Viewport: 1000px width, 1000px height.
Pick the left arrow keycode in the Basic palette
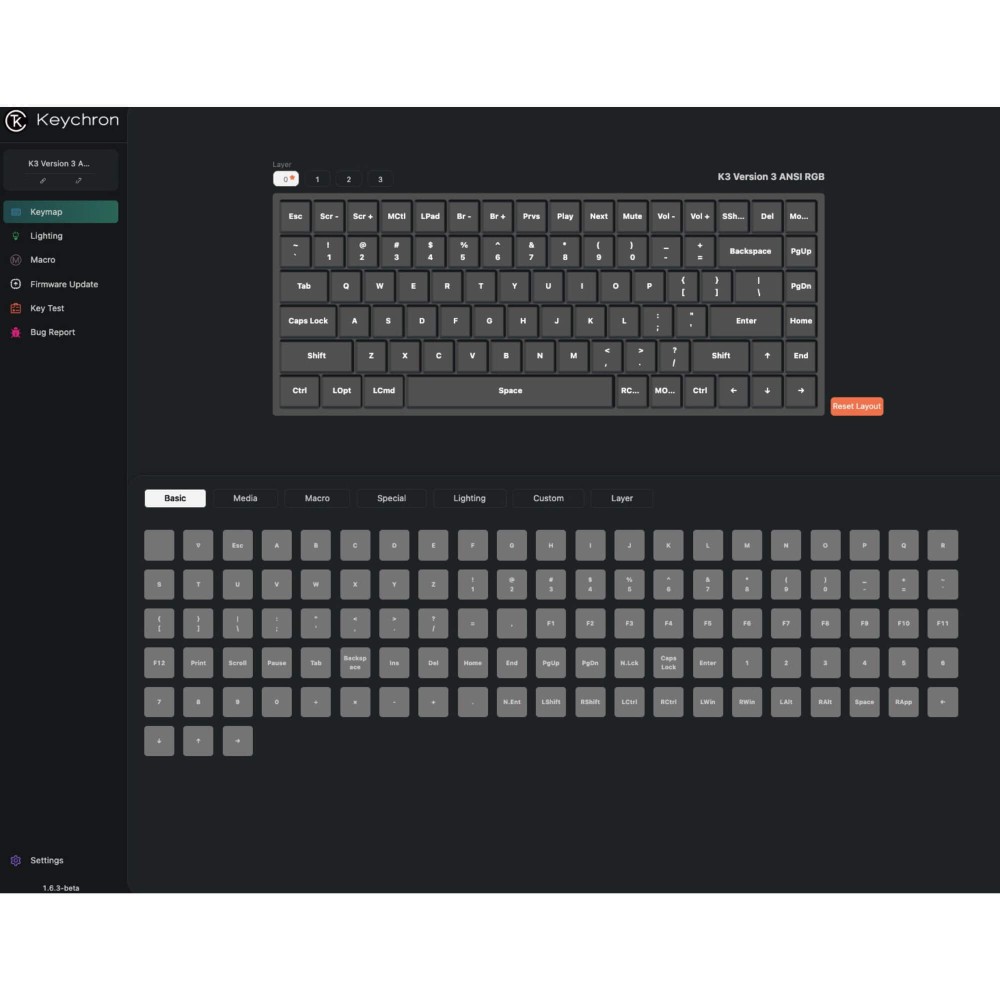point(943,702)
